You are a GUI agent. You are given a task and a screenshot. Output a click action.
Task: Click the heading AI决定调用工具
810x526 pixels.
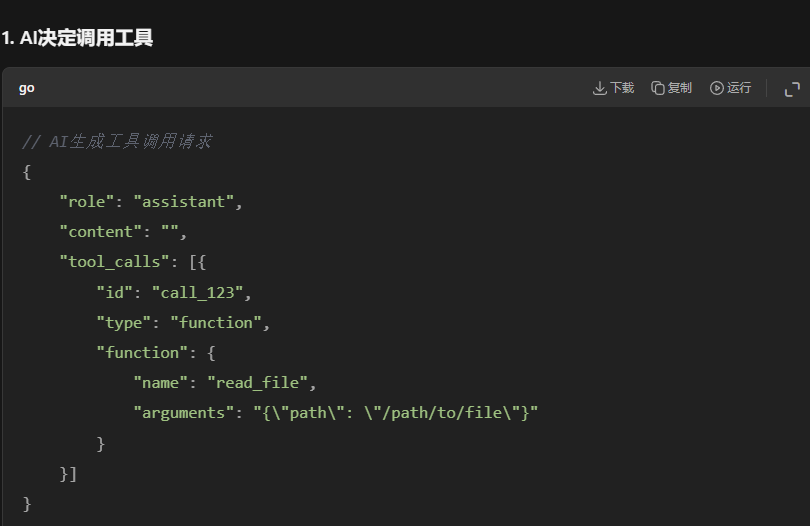(76, 38)
